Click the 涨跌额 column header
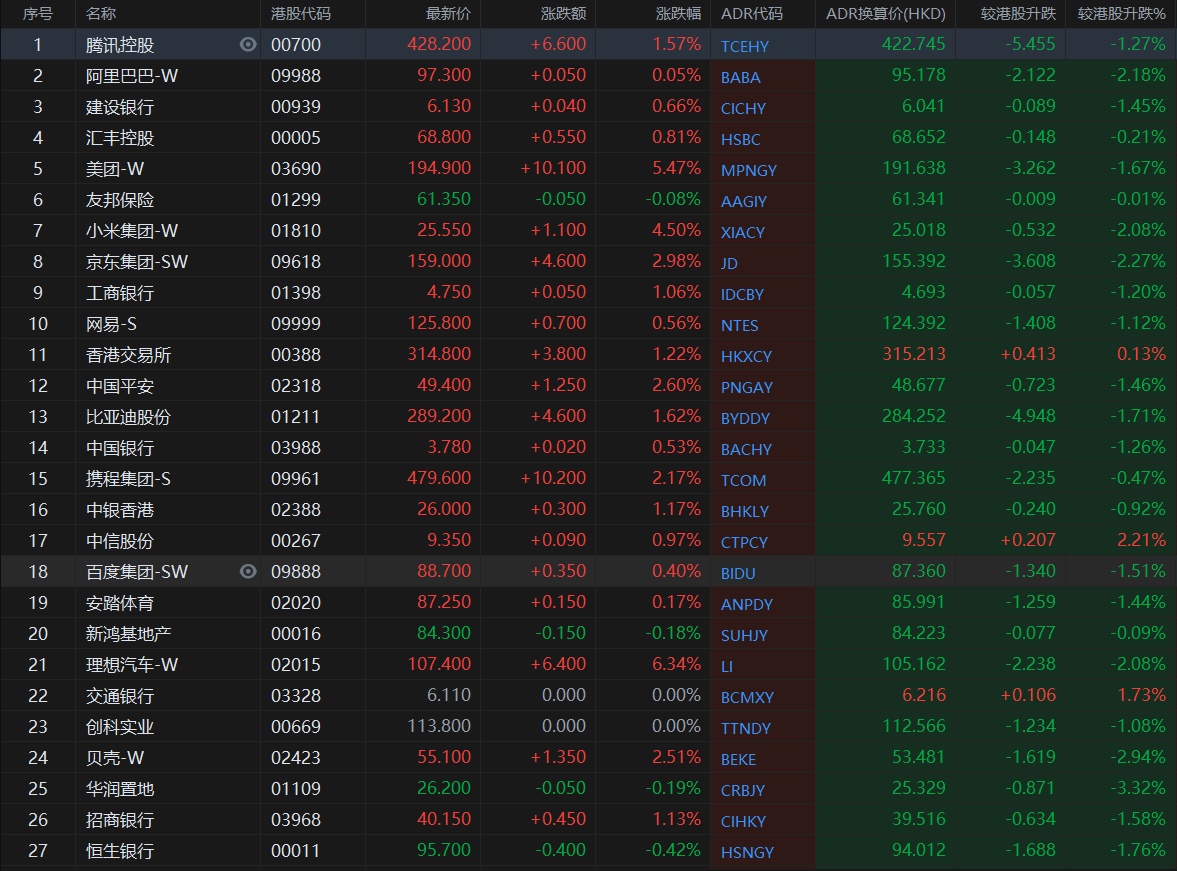1177x871 pixels. tap(565, 14)
